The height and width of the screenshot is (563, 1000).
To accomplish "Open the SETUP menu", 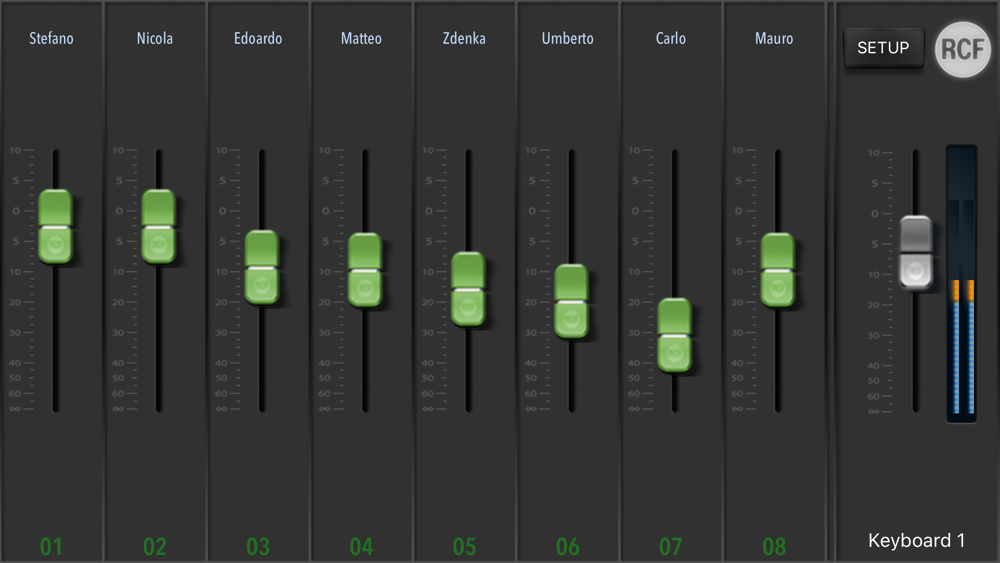I will point(883,48).
